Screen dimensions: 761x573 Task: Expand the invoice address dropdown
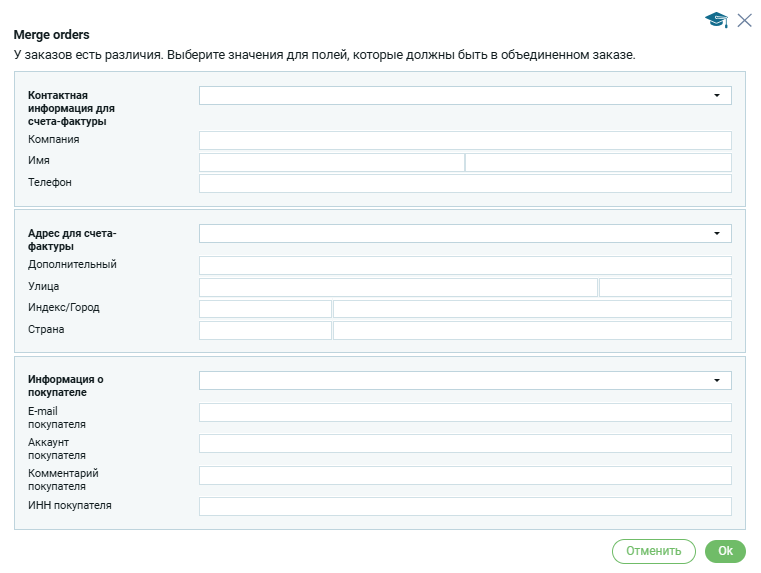(465, 234)
